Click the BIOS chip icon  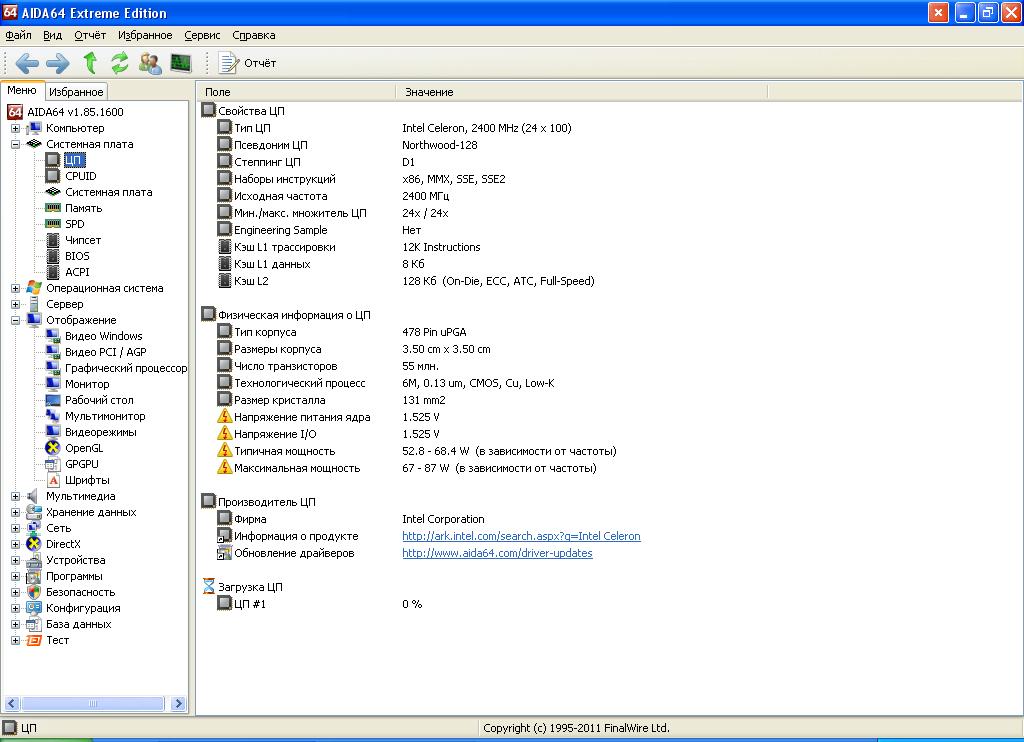point(53,256)
